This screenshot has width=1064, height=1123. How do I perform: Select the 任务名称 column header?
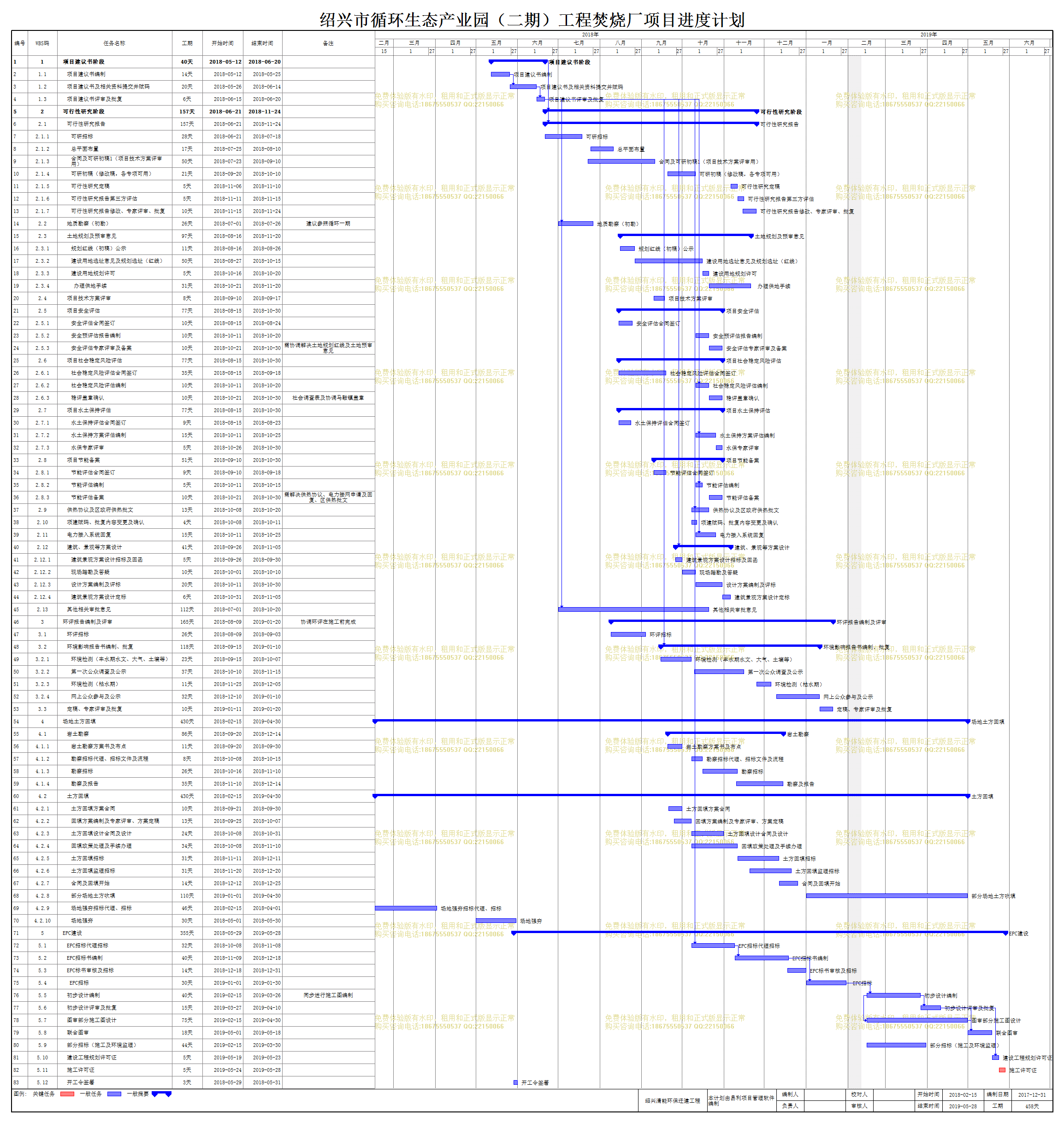tap(115, 43)
